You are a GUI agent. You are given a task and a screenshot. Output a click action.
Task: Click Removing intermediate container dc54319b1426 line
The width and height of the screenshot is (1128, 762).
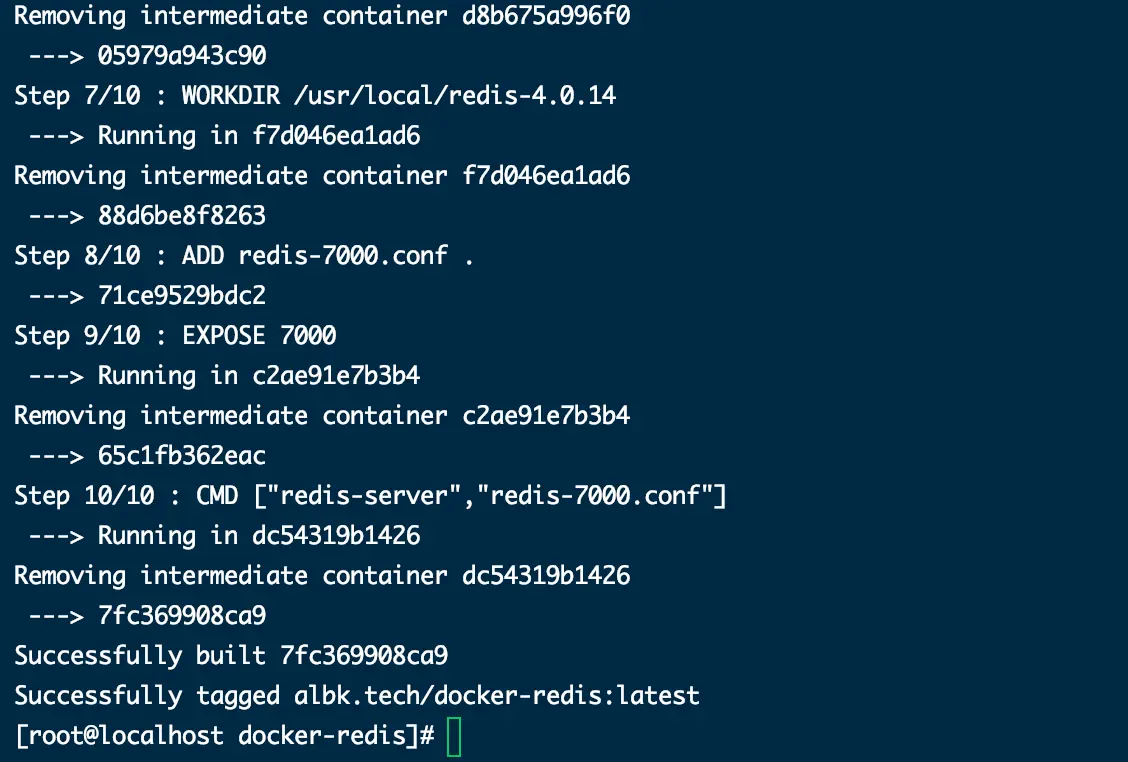322,576
